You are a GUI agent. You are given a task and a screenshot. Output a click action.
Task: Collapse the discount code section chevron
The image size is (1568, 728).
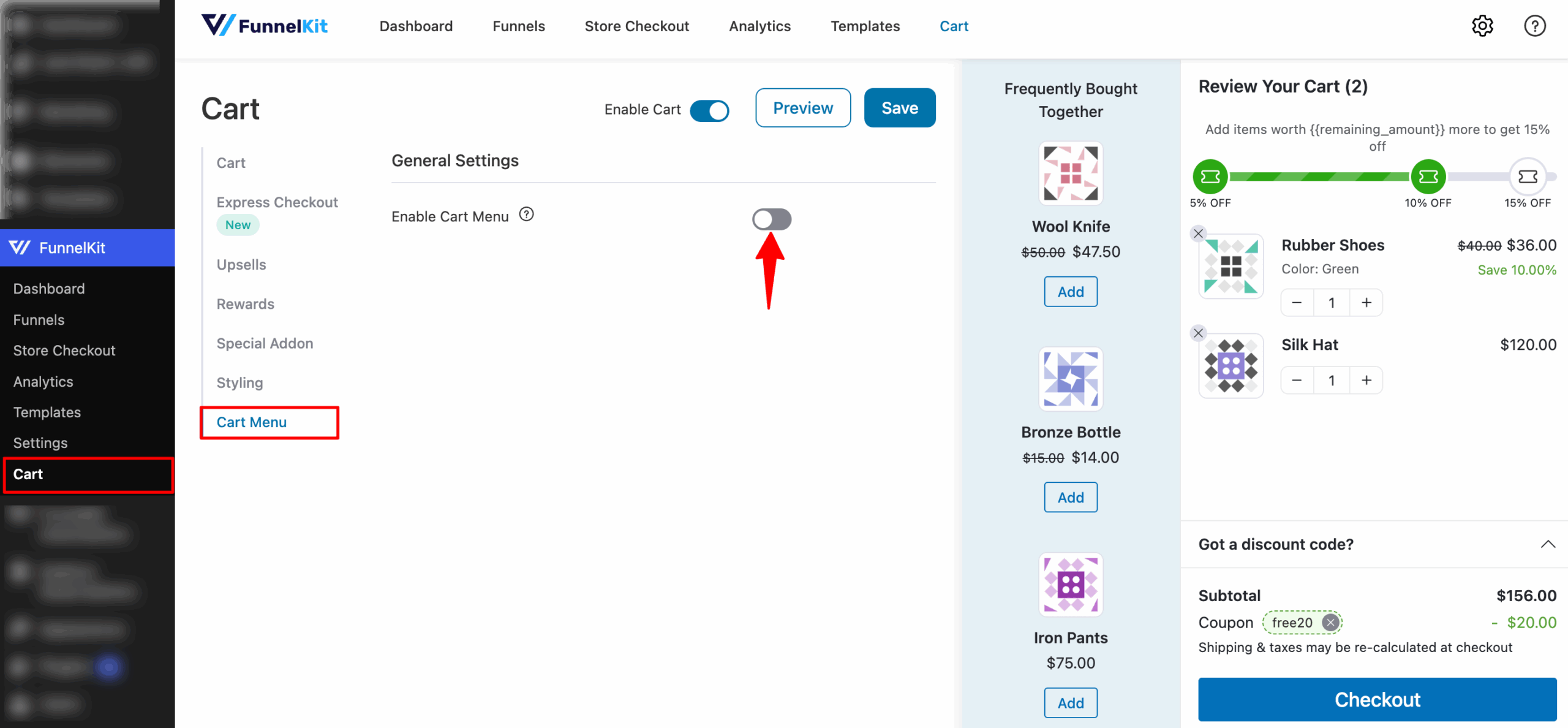tap(1548, 544)
